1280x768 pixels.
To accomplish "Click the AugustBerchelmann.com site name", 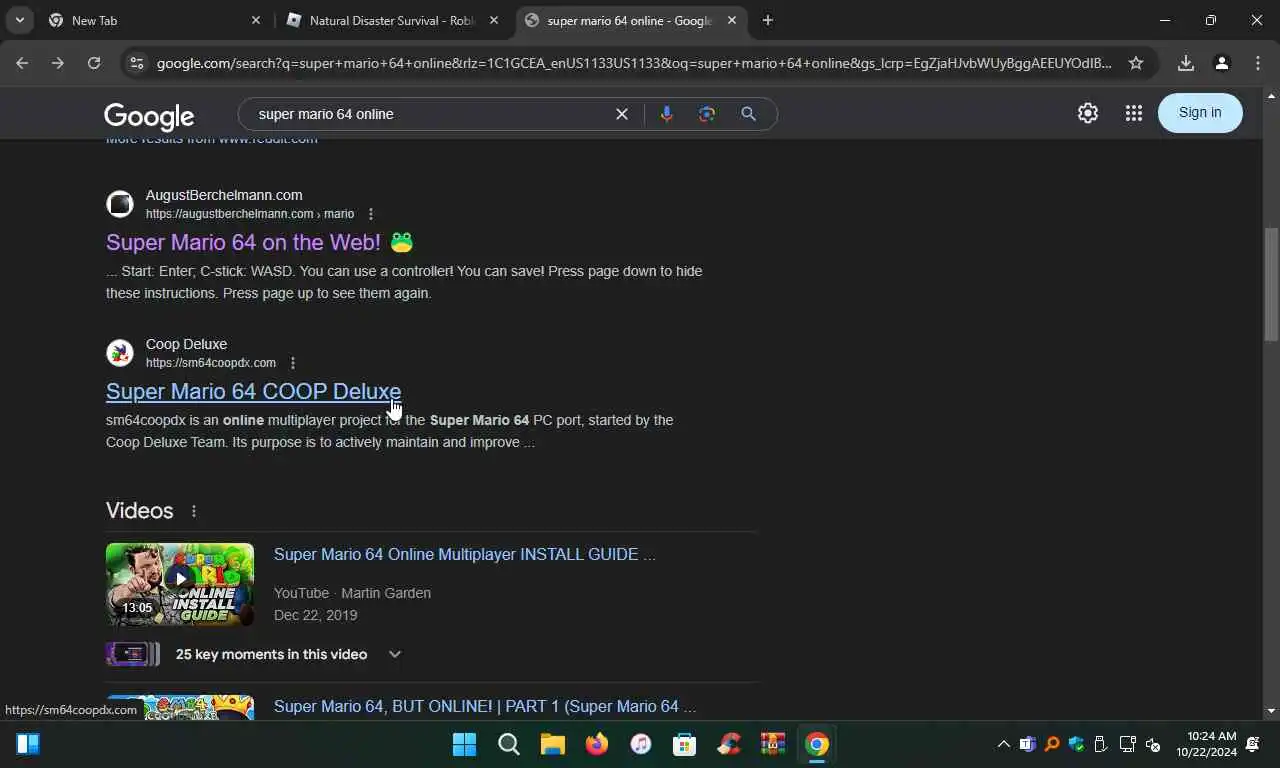I will point(224,195).
